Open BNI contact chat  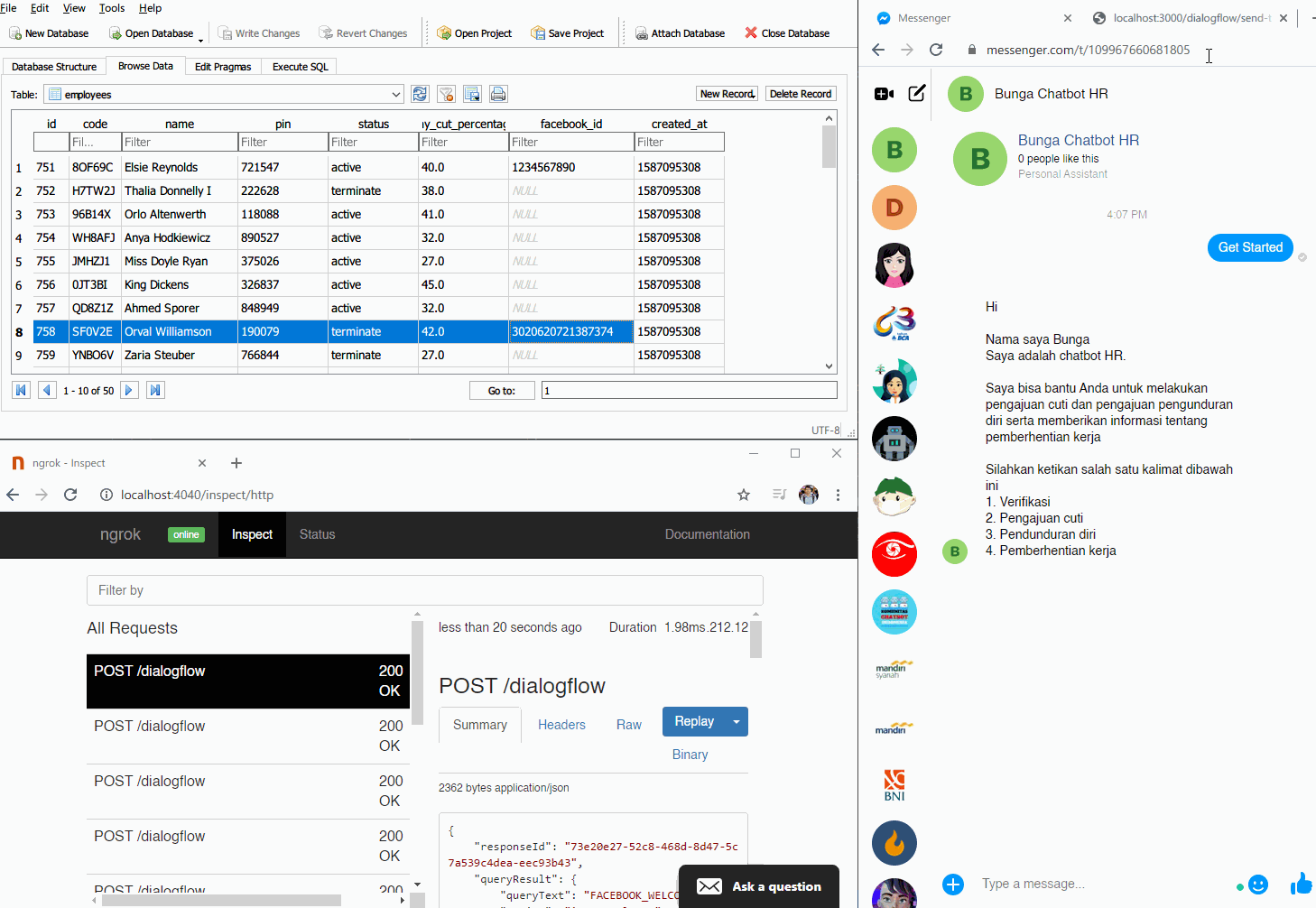894,785
